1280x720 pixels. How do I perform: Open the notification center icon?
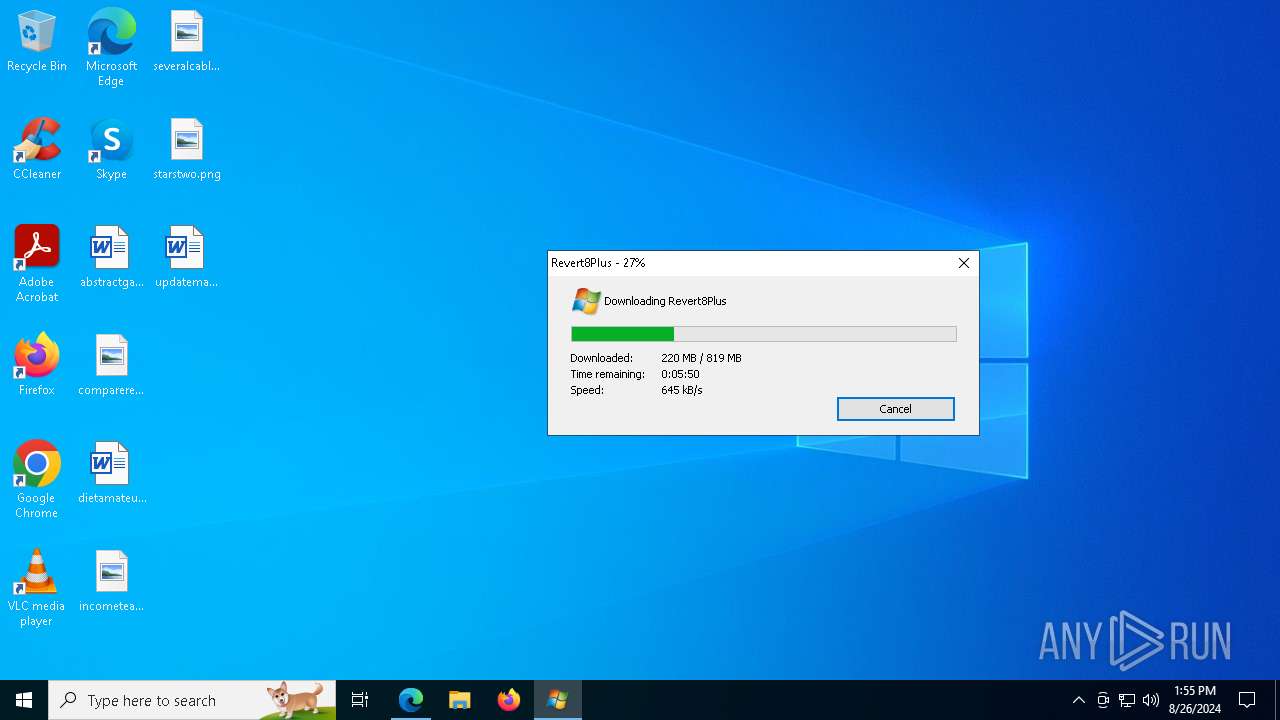(1247, 700)
